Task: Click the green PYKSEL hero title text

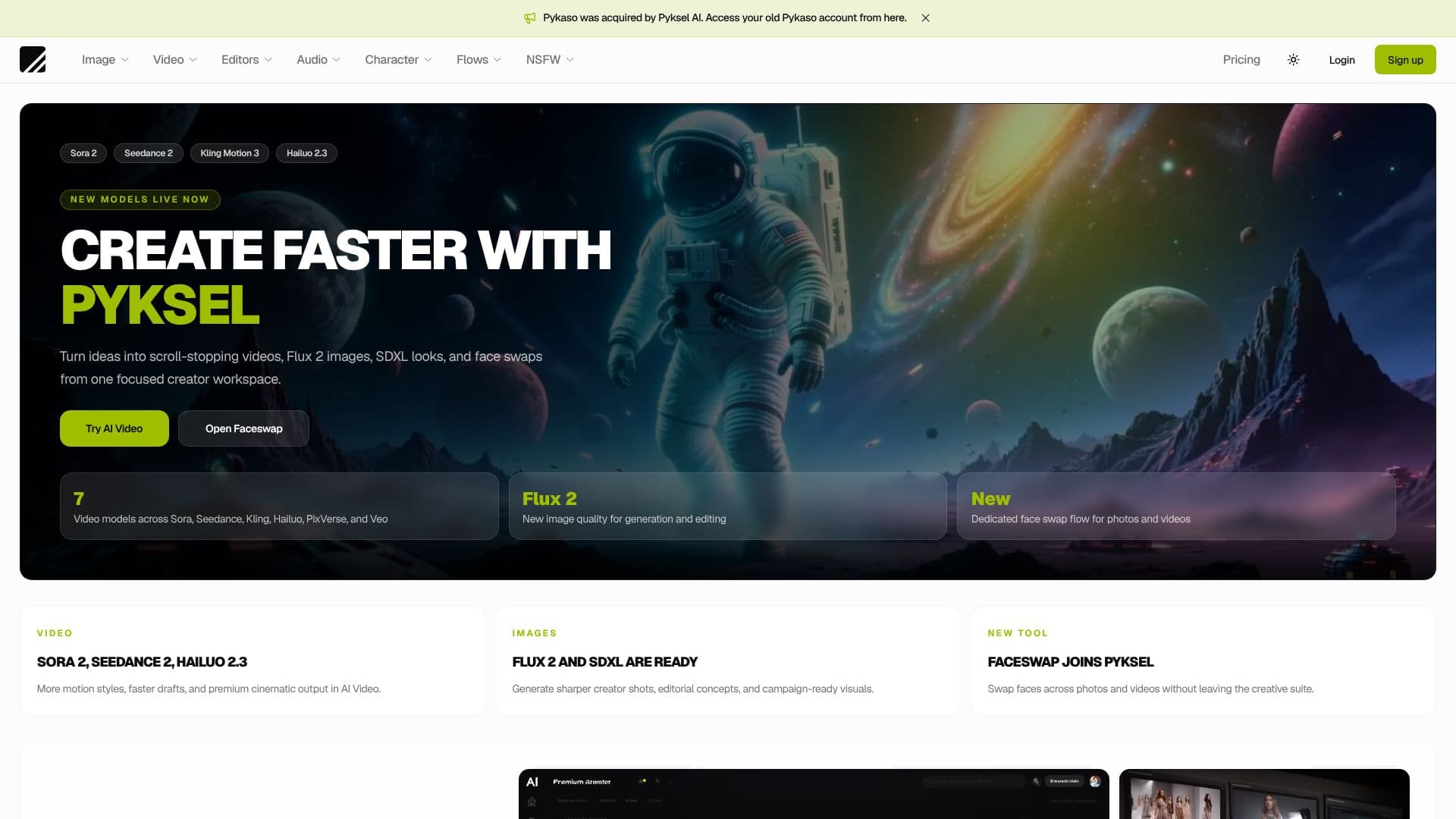Action: click(x=160, y=305)
